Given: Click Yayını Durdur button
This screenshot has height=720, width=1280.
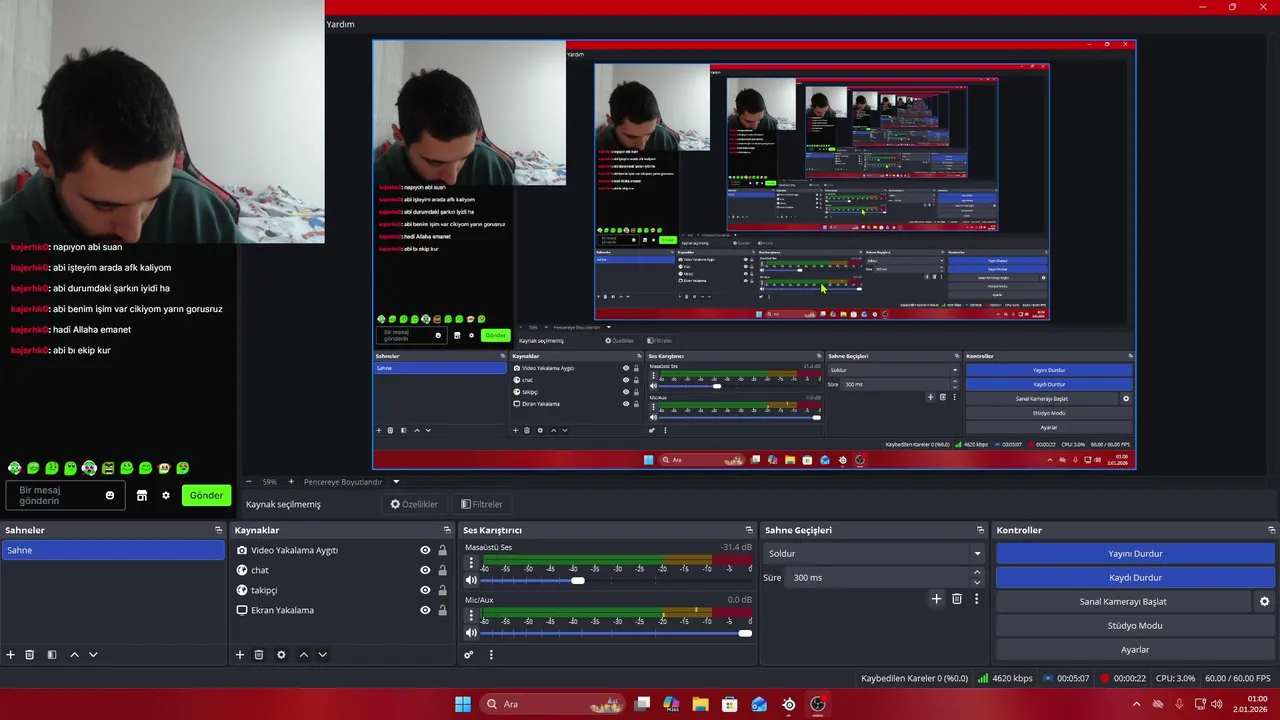Looking at the screenshot, I should tap(1135, 553).
